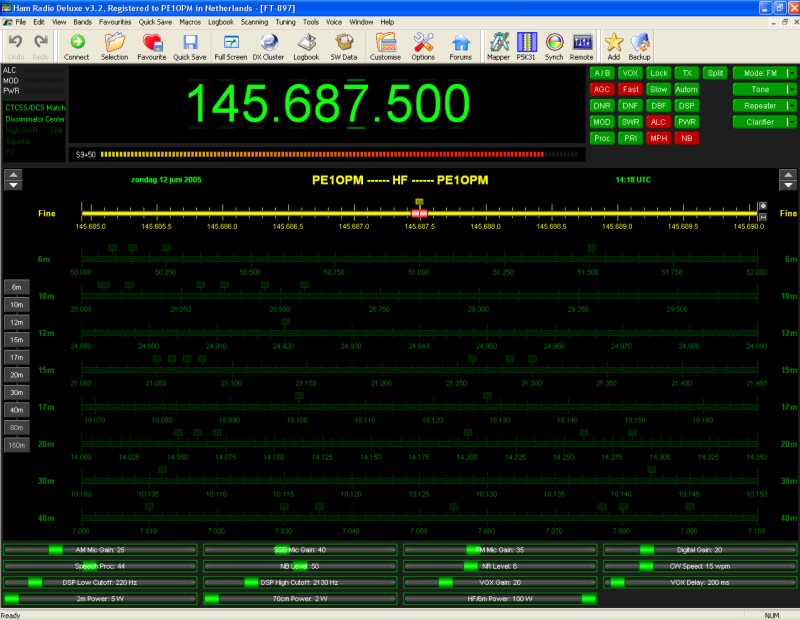Viewport: 800px width, 620px height.
Task: Select the SWR meter button
Action: (x=630, y=122)
